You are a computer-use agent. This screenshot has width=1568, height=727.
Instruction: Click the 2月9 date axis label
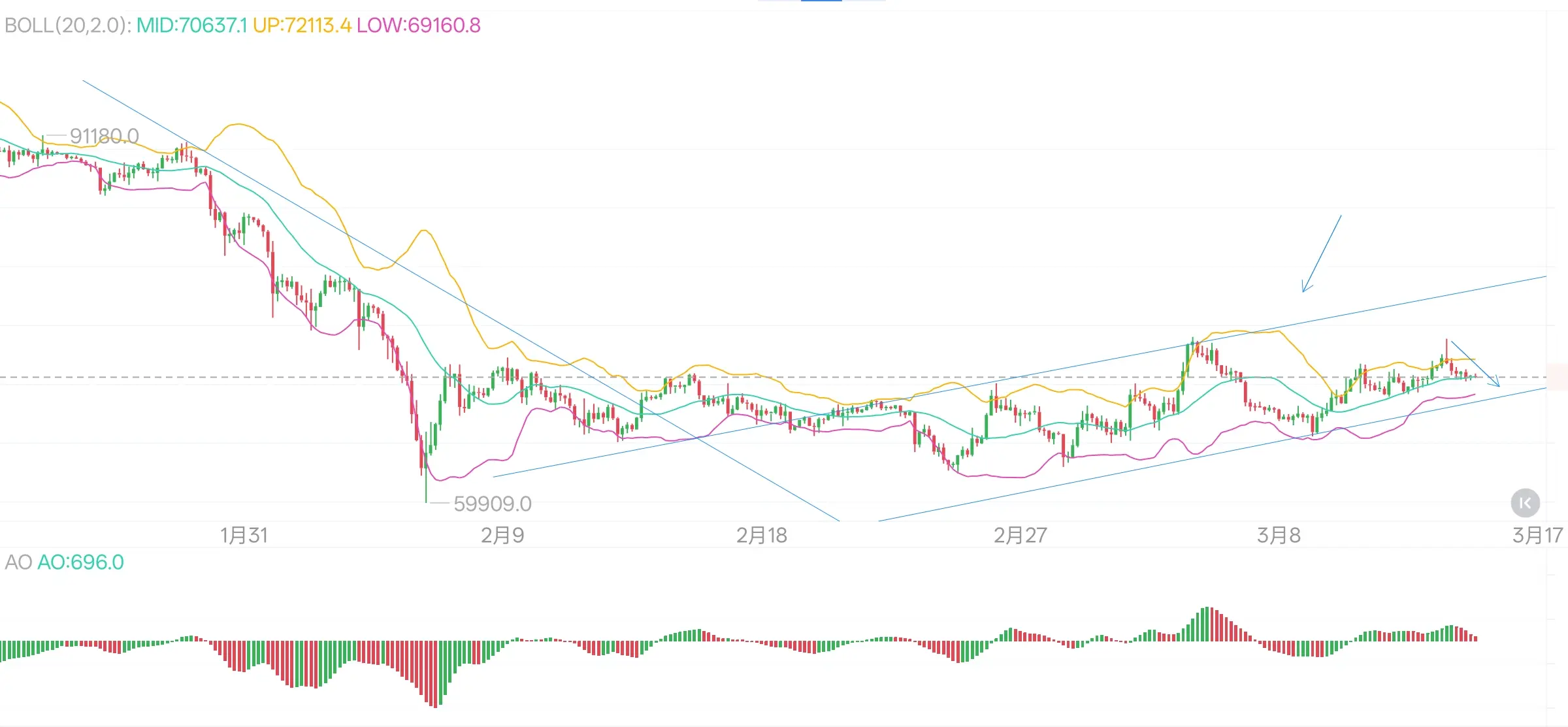(502, 536)
